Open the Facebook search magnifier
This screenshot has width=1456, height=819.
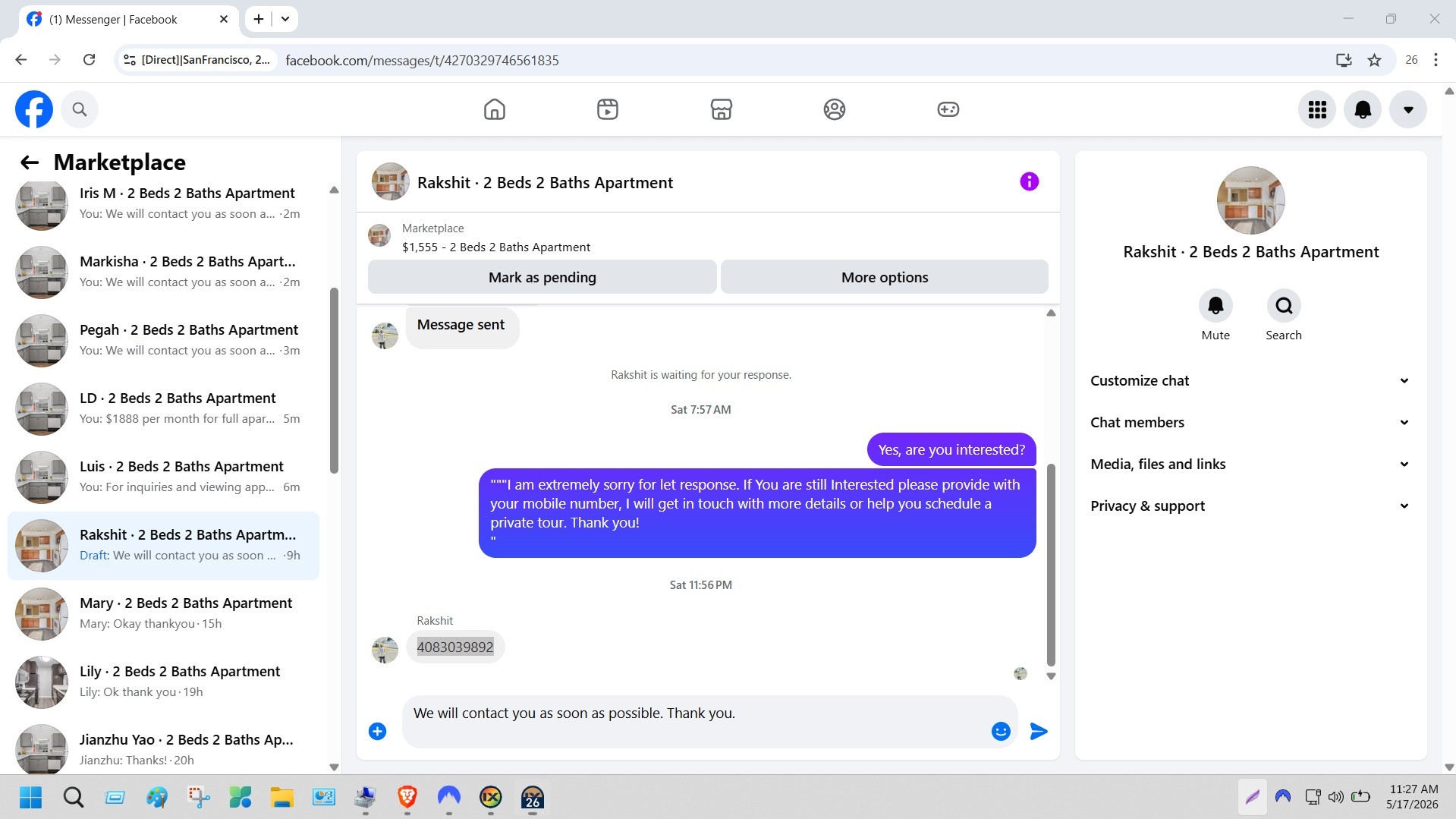pos(80,109)
